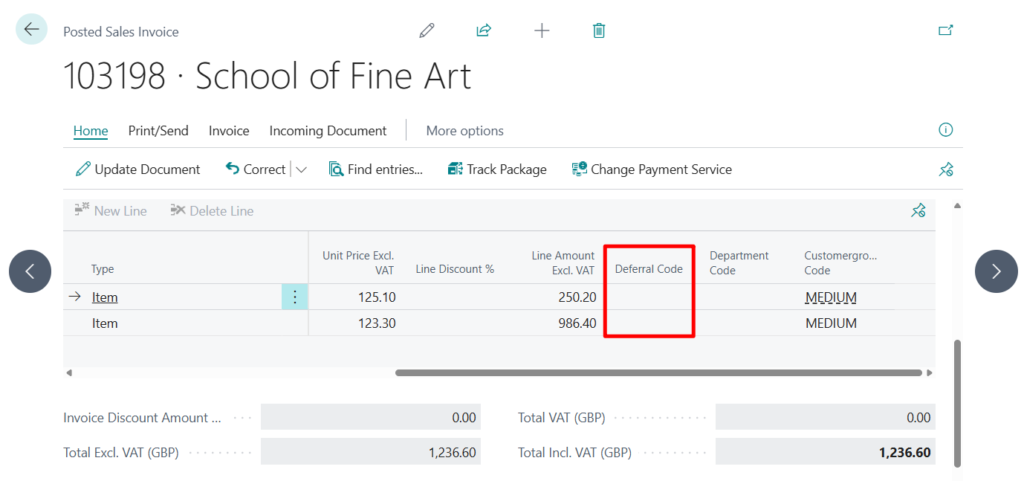The width and height of the screenshot is (1024, 481).
Task: Click the share icon in header
Action: (x=484, y=31)
